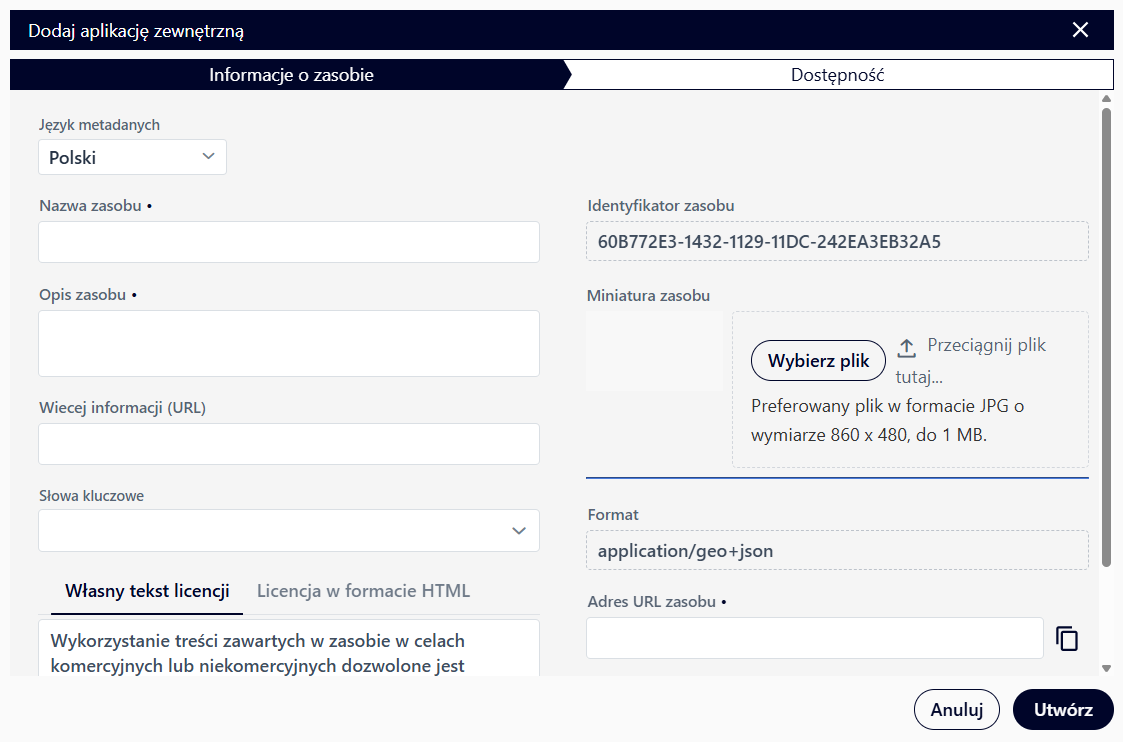Image resolution: width=1123 pixels, height=742 pixels.
Task: Click the Format field showing application/geo+json
Action: point(837,551)
